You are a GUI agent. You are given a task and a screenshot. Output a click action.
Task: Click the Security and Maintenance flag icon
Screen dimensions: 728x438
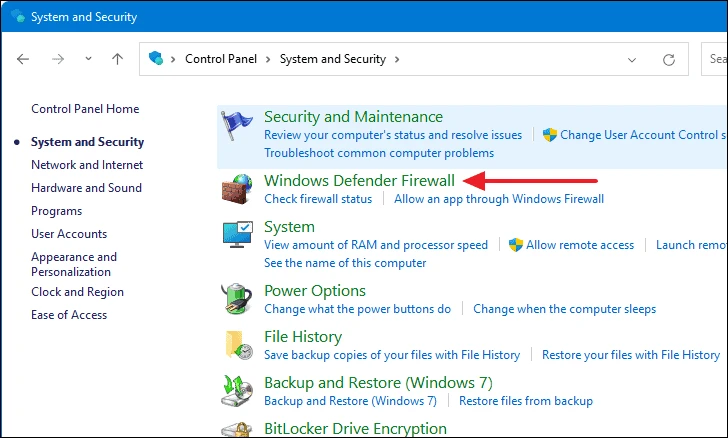[x=238, y=132]
